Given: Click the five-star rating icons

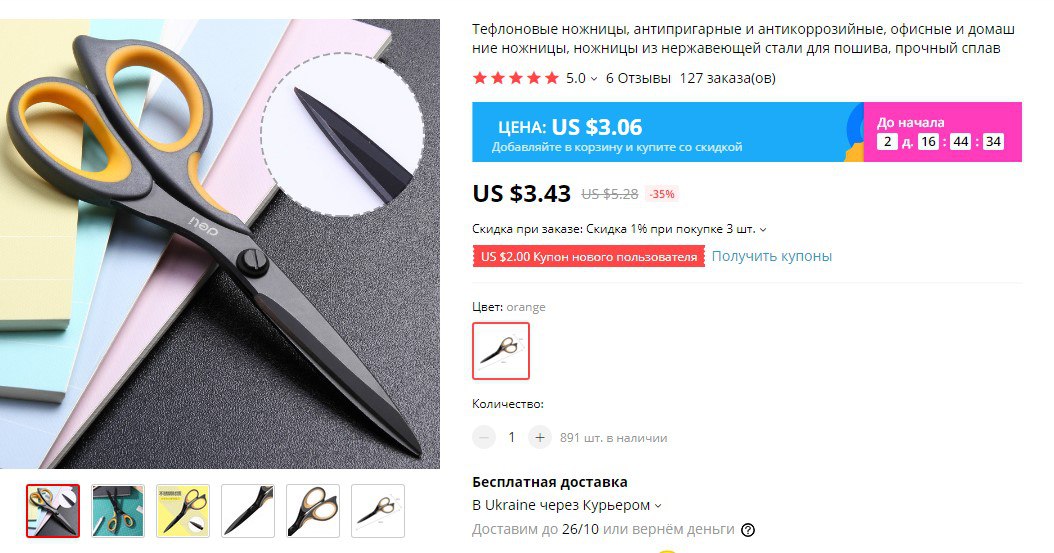Looking at the screenshot, I should (x=516, y=78).
